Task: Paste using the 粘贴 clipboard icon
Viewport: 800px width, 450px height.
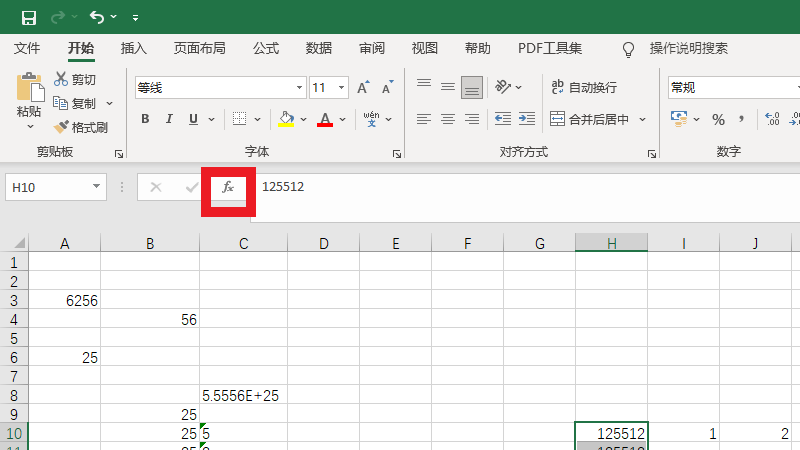Action: 30,87
